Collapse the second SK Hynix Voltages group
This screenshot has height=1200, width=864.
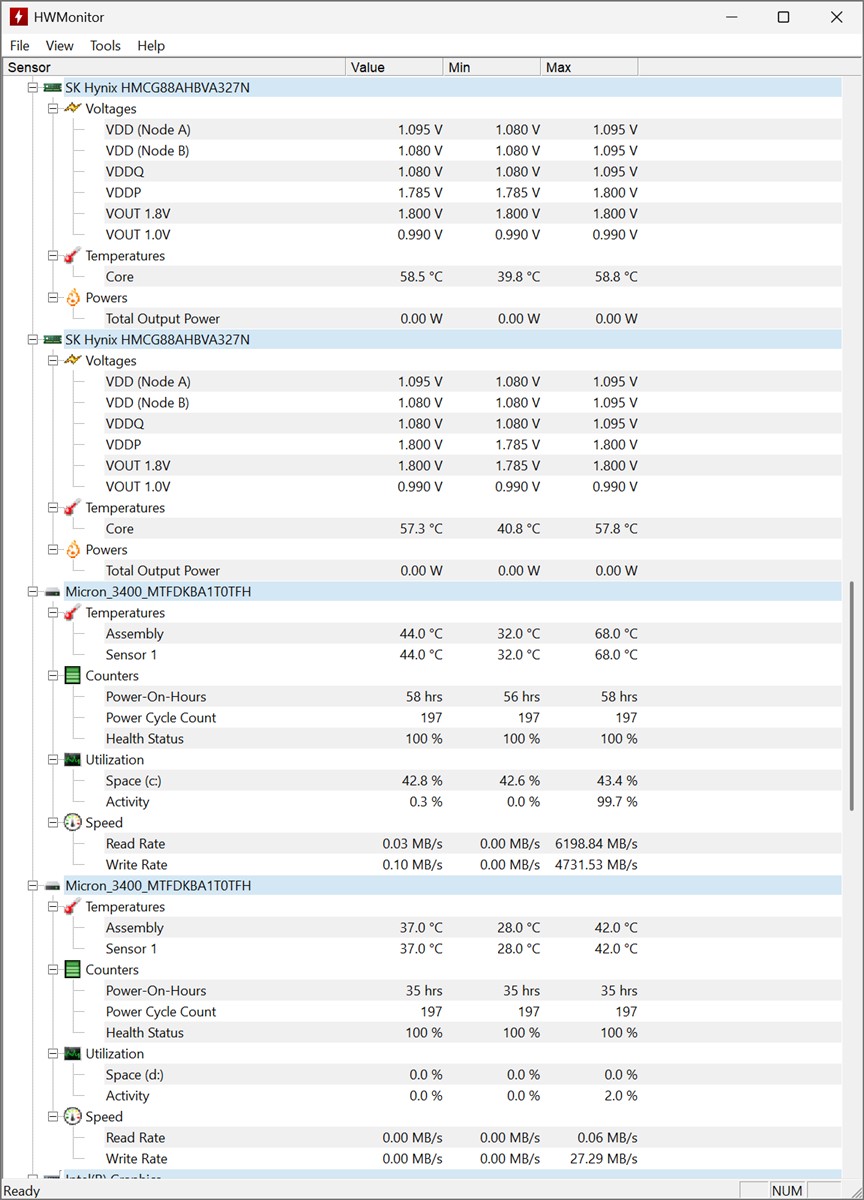(x=53, y=361)
